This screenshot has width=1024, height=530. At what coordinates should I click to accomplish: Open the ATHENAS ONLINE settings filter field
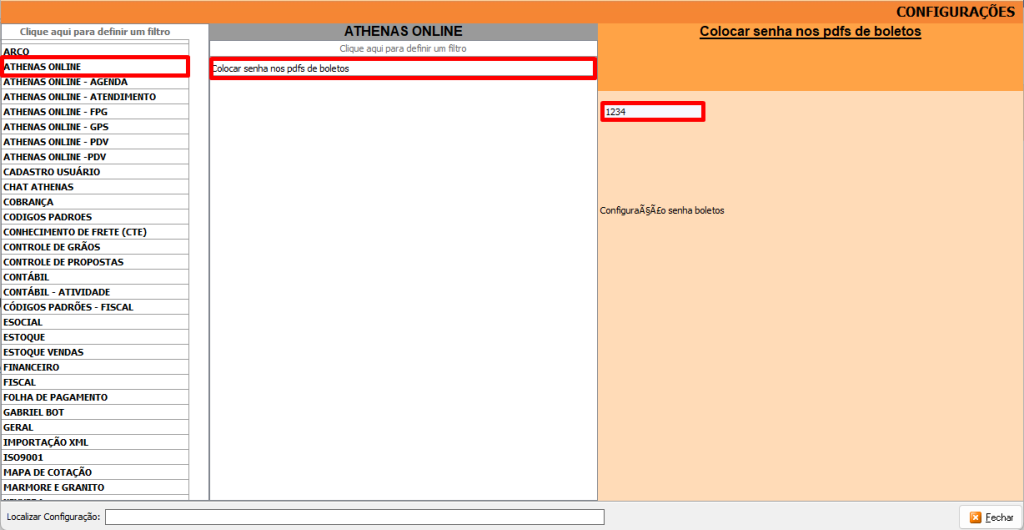point(403,48)
